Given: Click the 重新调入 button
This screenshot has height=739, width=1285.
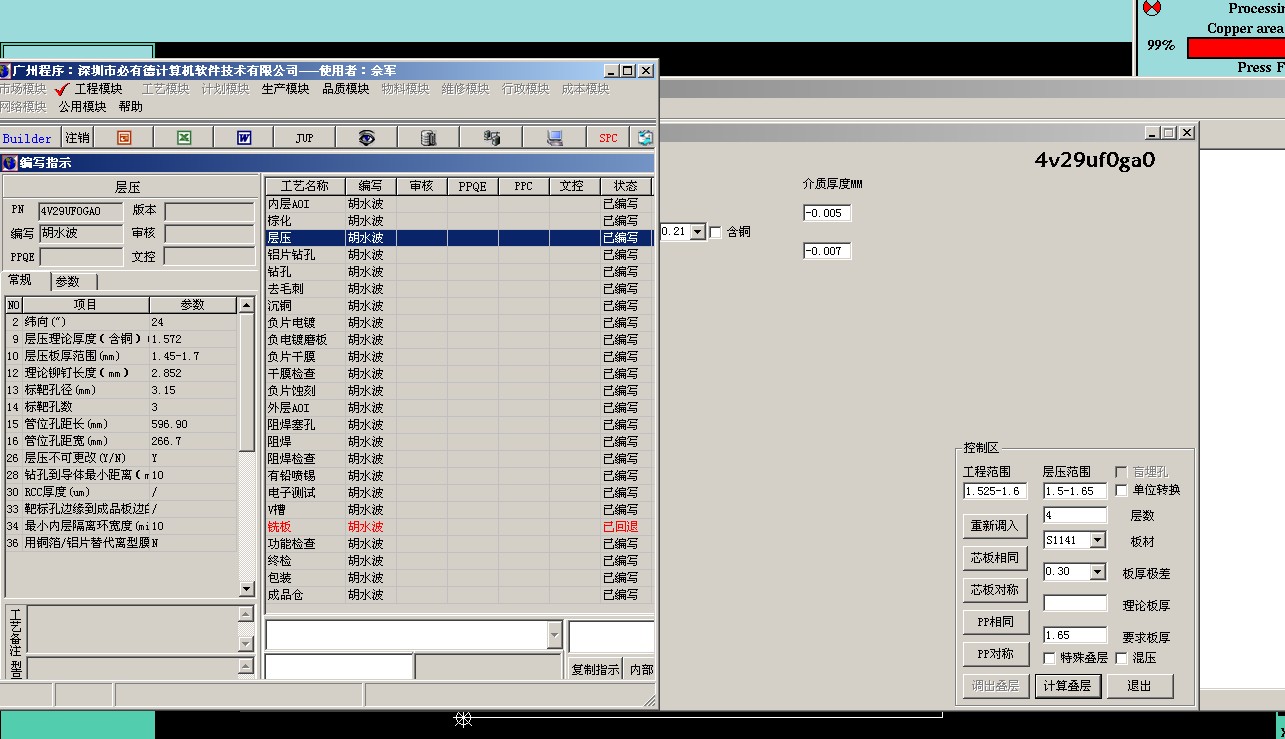Looking at the screenshot, I should click(995, 526).
